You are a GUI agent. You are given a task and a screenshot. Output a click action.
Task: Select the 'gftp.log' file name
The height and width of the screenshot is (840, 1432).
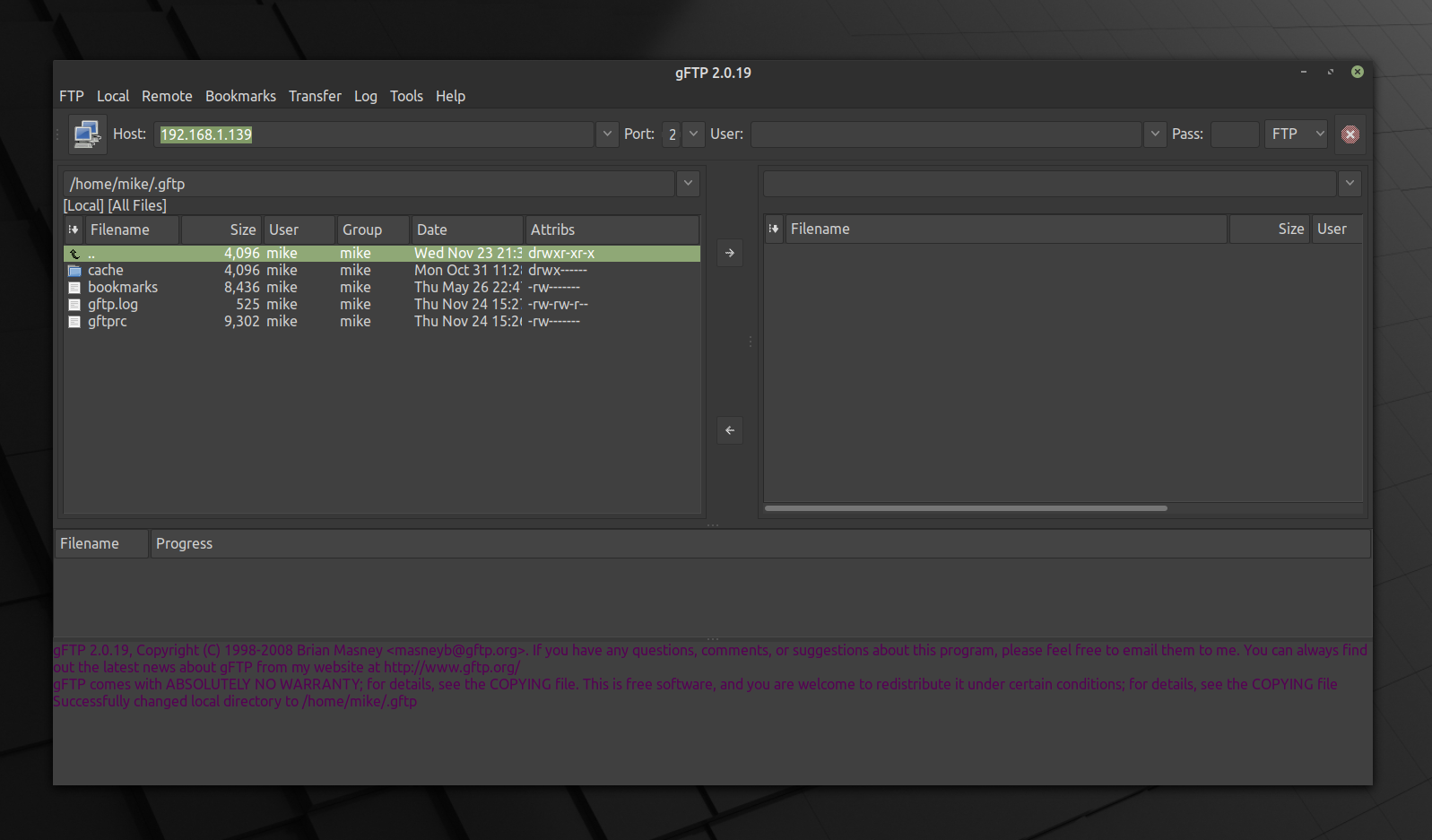[x=113, y=305]
